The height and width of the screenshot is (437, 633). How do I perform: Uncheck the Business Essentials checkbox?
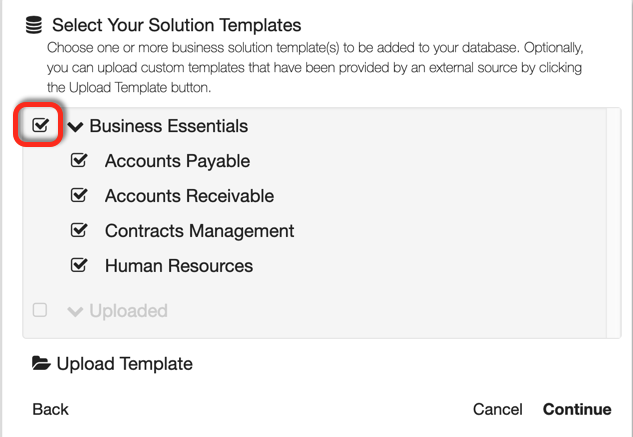click(x=40, y=126)
